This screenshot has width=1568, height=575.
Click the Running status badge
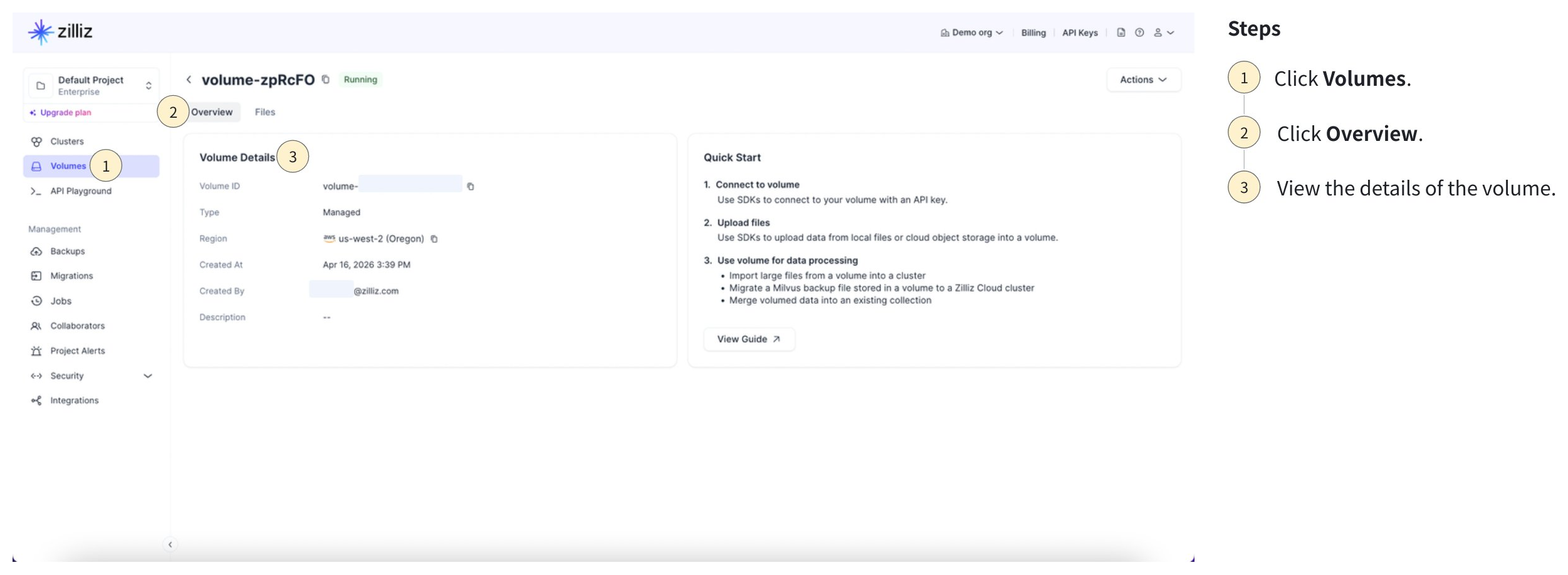click(x=360, y=80)
